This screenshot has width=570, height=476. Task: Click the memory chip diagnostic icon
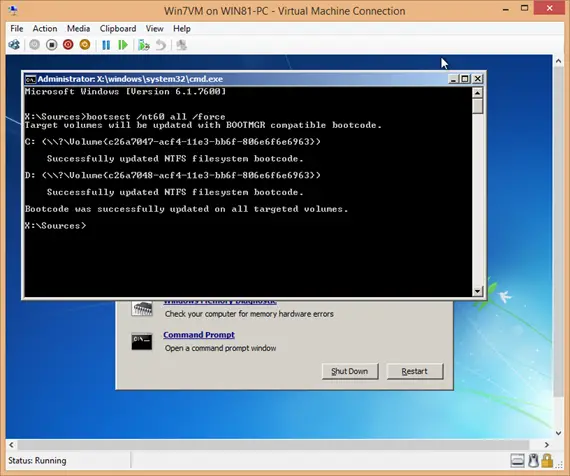pyautogui.click(x=142, y=308)
